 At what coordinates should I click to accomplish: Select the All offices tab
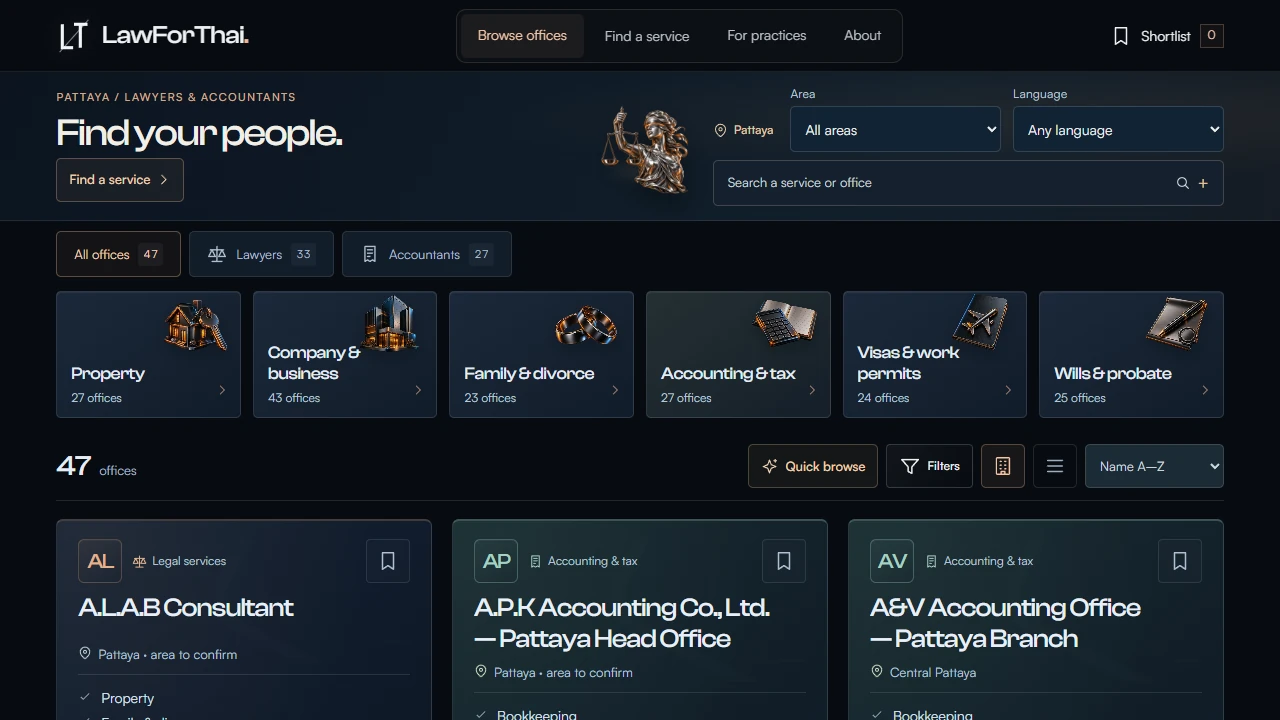pyautogui.click(x=118, y=254)
